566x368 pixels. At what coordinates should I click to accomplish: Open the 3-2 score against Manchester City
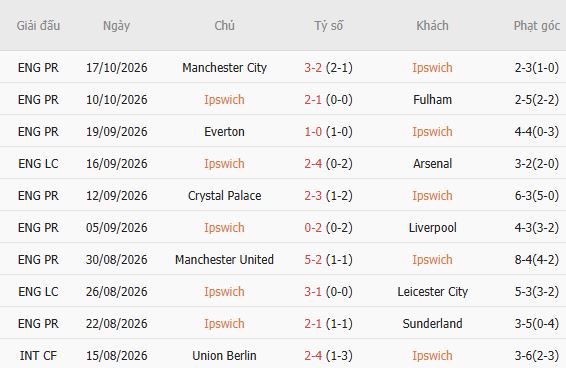click(313, 68)
